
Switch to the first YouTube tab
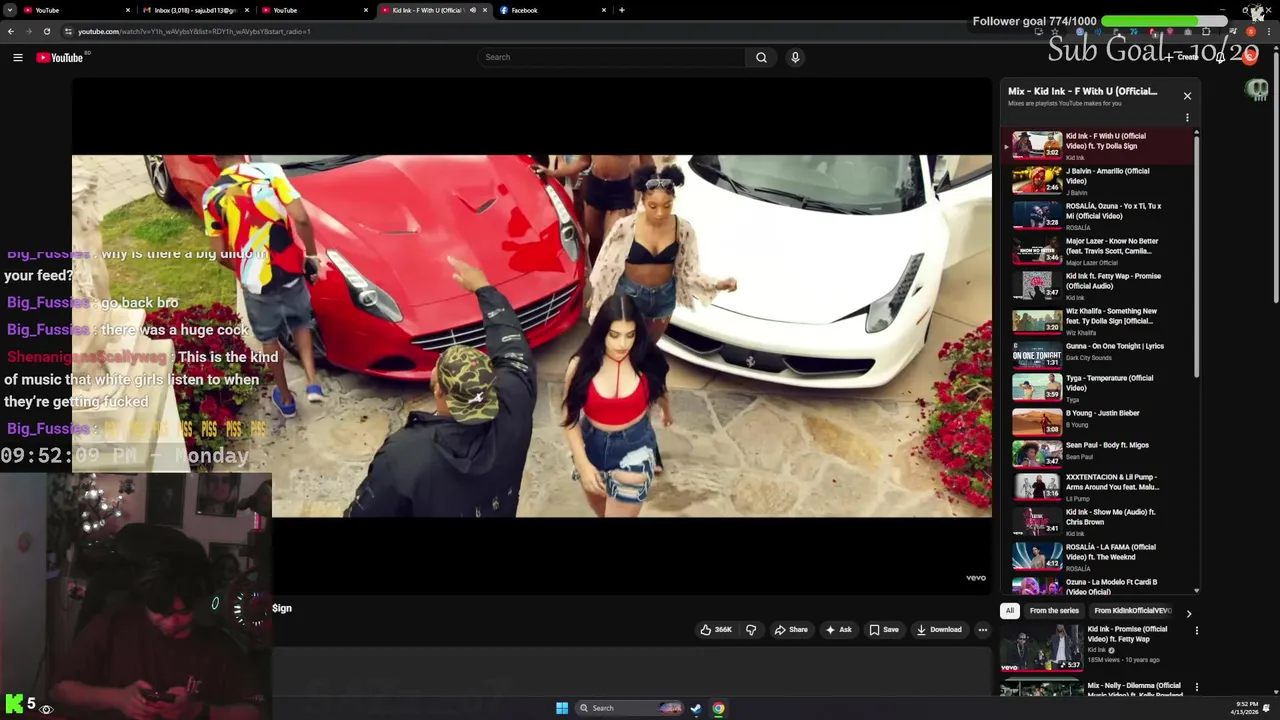77,10
